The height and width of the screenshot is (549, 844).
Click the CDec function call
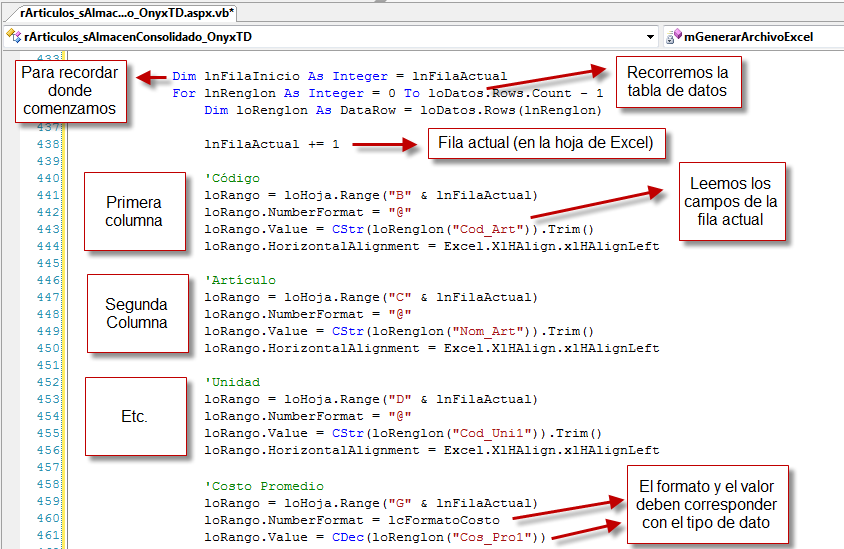(x=348, y=537)
